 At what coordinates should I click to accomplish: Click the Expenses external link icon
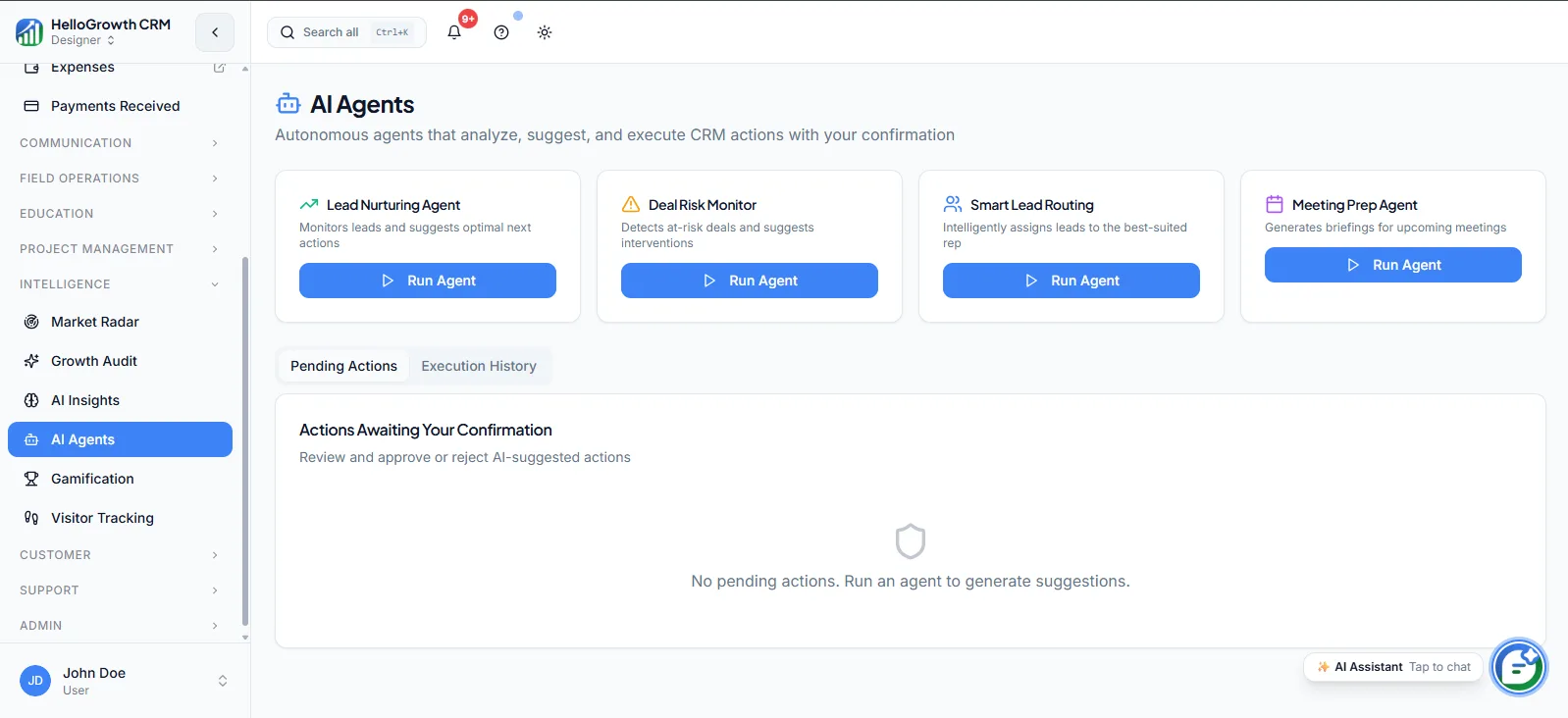pos(219,68)
